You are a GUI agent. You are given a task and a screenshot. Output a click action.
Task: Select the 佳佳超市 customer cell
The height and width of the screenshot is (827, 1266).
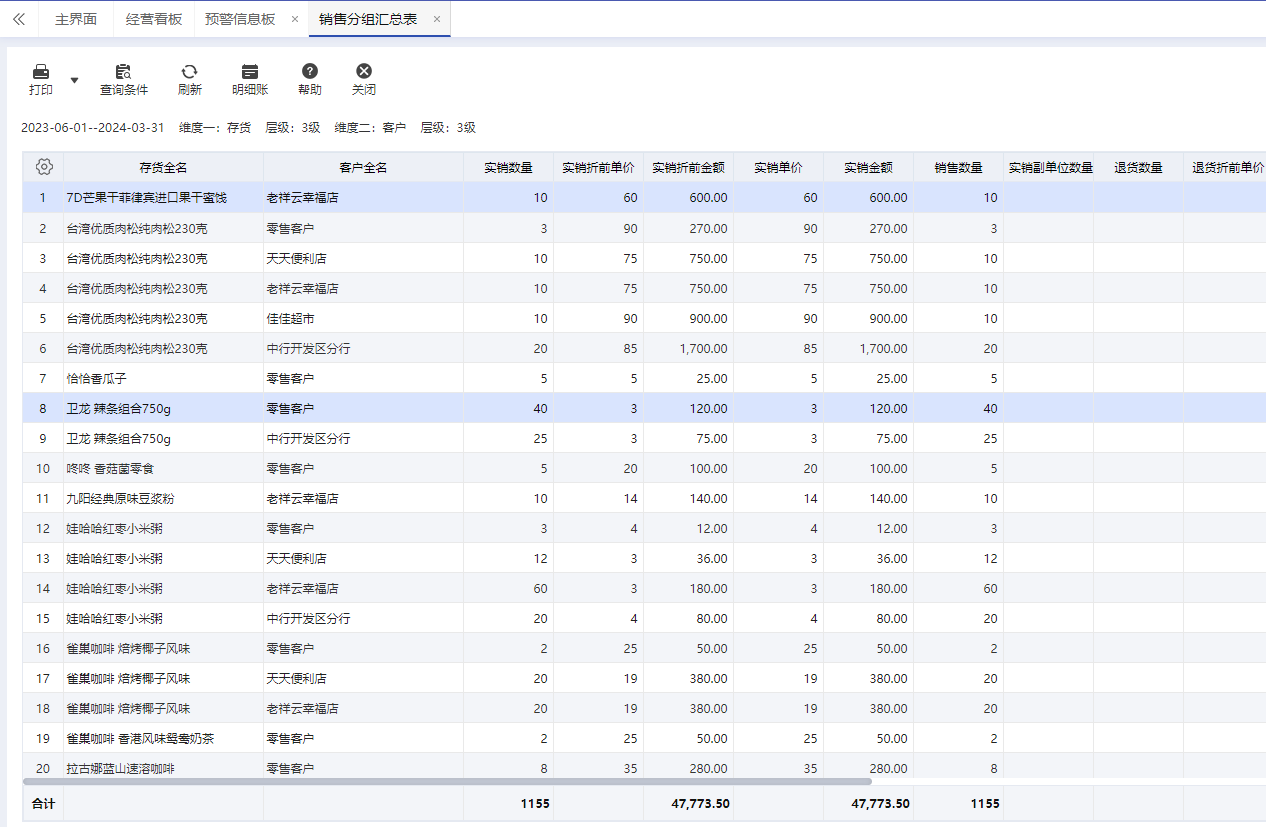(291, 318)
